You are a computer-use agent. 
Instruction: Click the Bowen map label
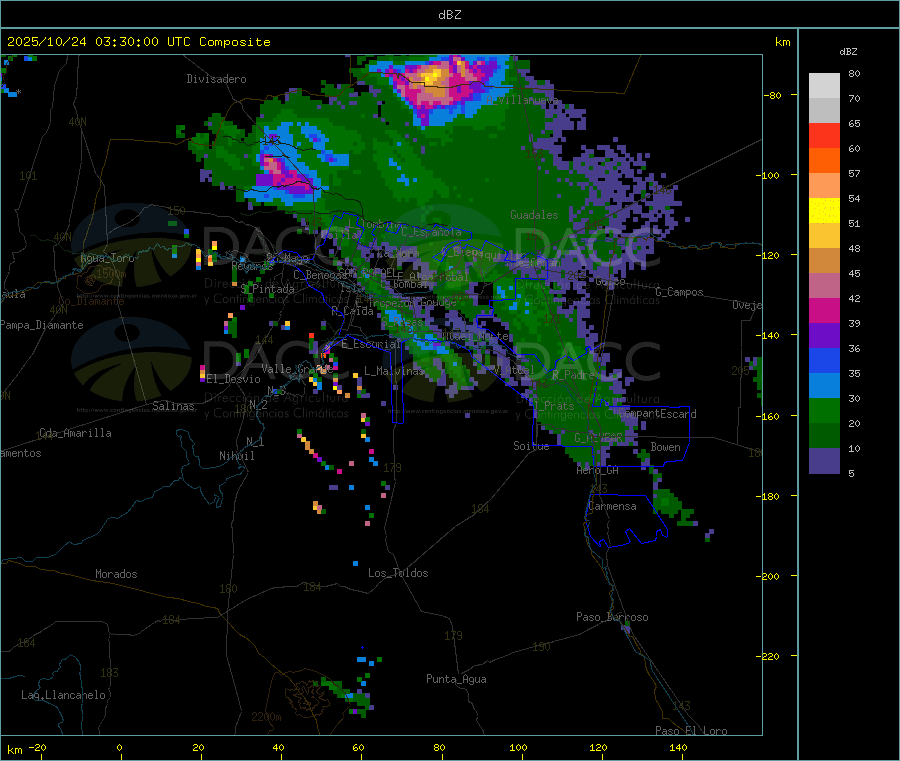[665, 447]
